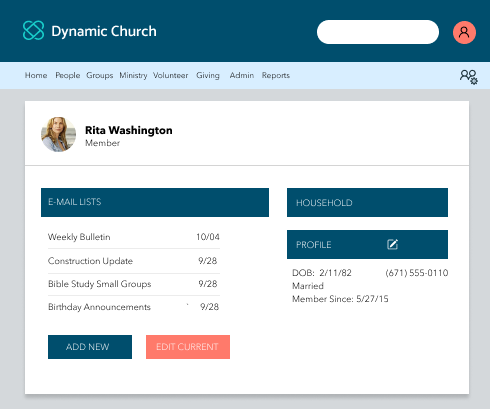
Task: Open the Groups menu
Action: click(x=100, y=75)
